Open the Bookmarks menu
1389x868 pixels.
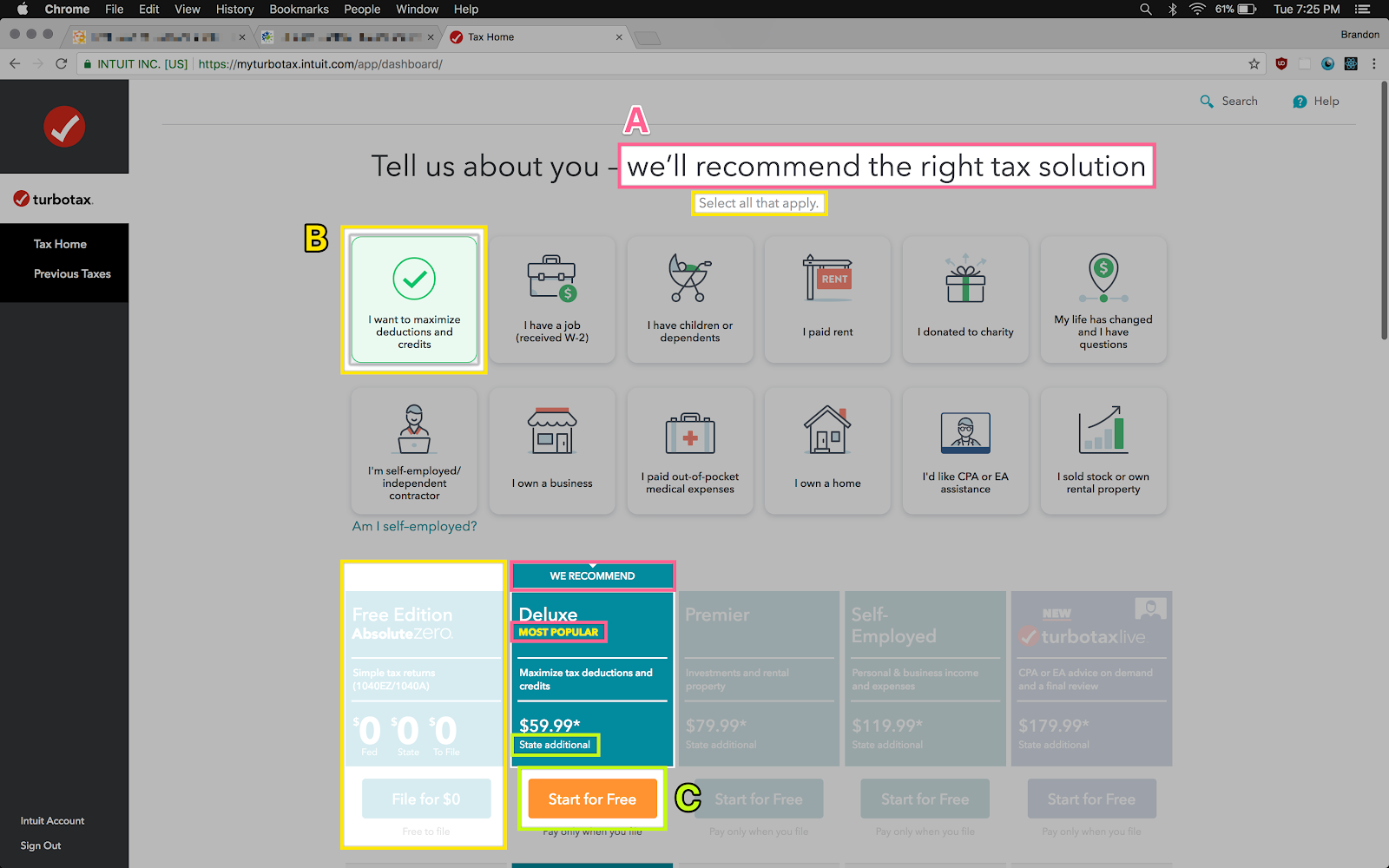click(x=299, y=10)
